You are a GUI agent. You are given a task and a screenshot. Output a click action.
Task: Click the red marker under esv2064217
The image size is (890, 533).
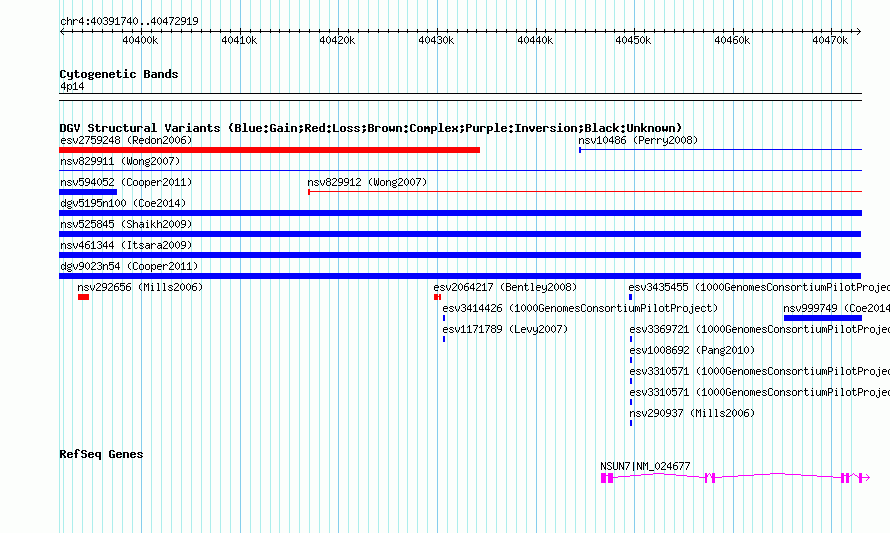437,297
